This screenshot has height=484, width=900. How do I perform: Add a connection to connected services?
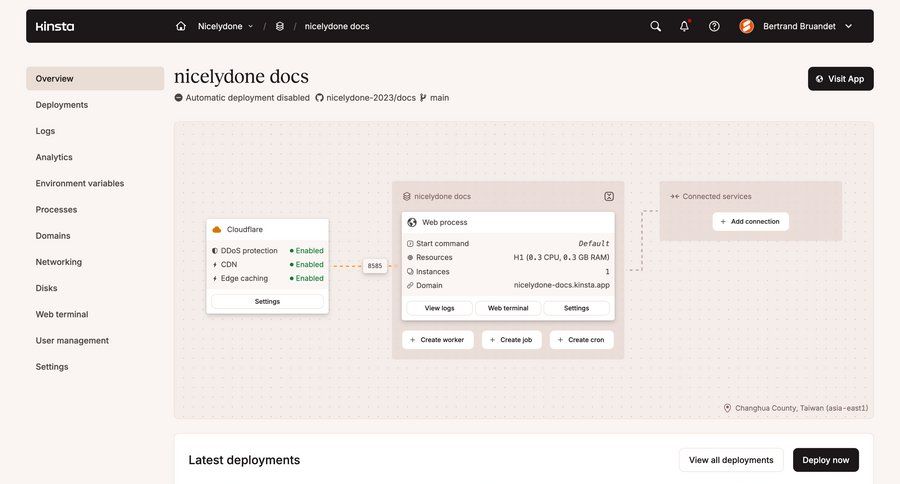[x=750, y=221]
